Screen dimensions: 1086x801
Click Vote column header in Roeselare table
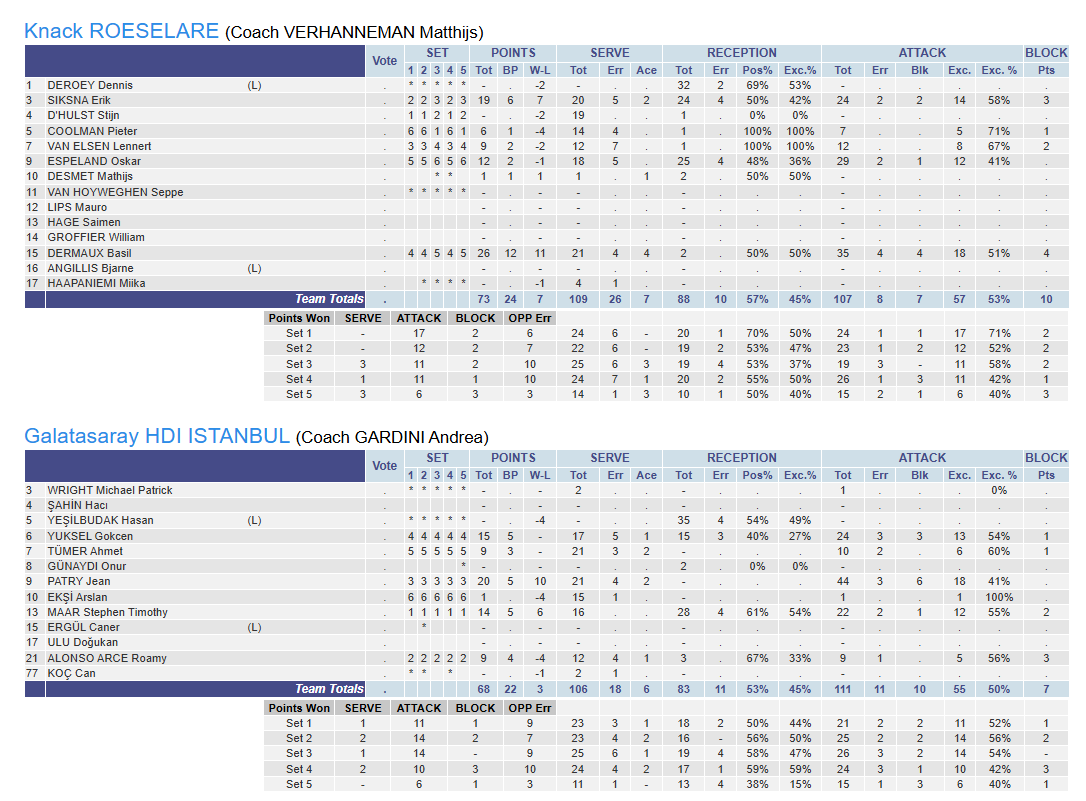coord(384,61)
